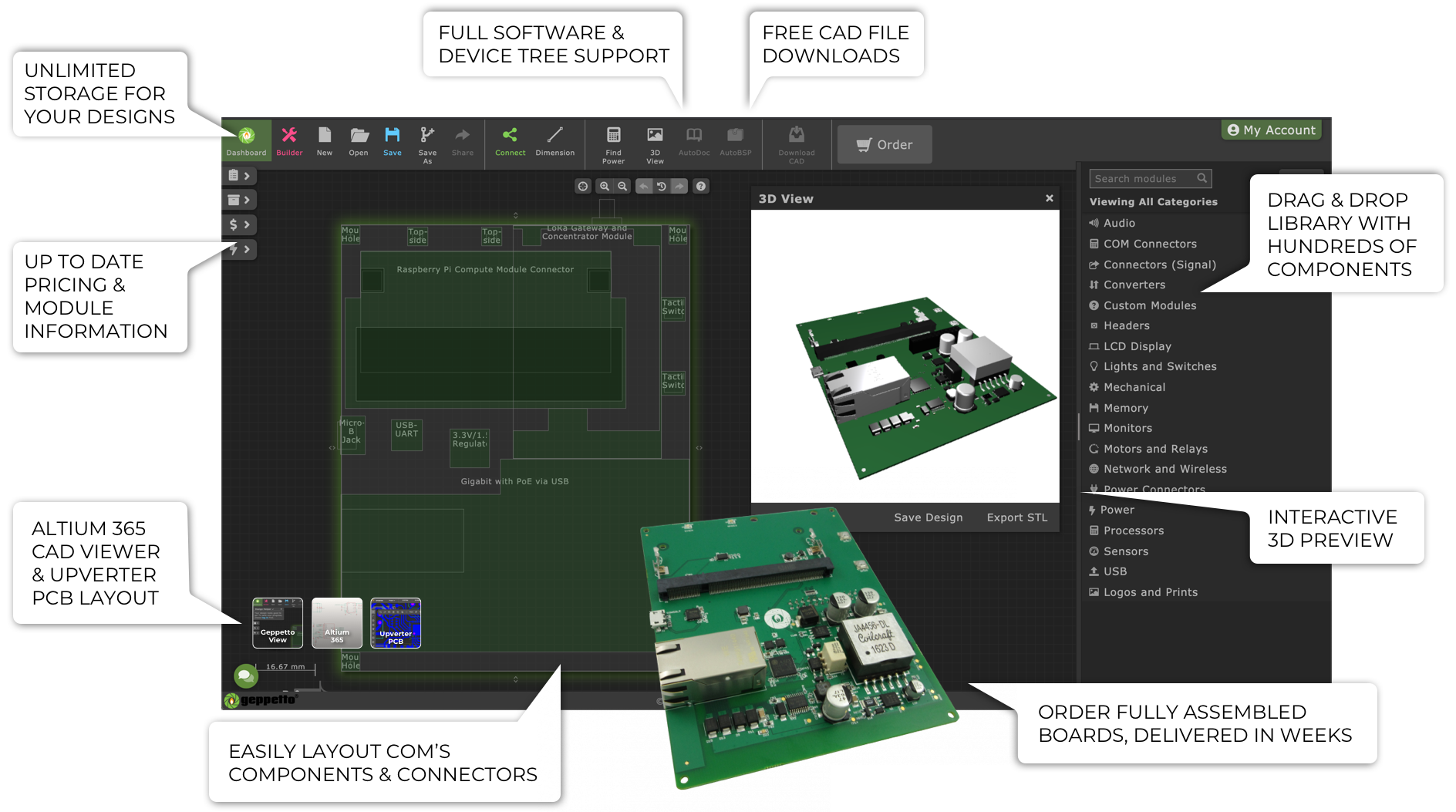This screenshot has height=812, width=1456.
Task: Expand the clipboard side panel
Action: [x=239, y=176]
